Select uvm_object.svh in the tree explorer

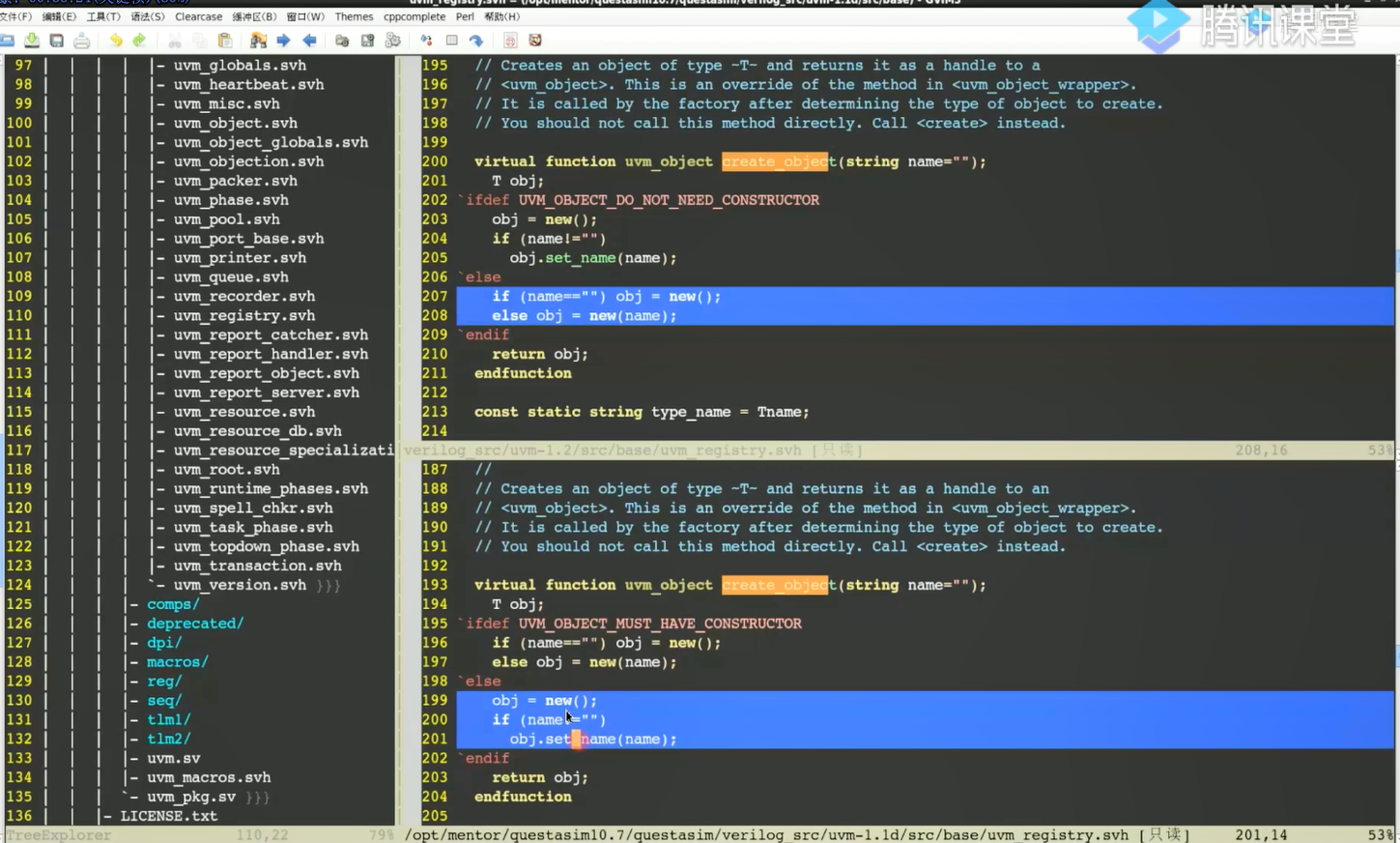point(236,123)
